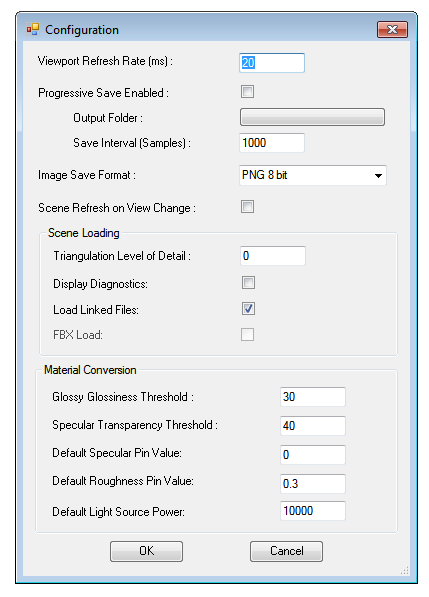The height and width of the screenshot is (597, 429).
Task: Uncheck the Load Linked Files checkbox
Action: click(248, 308)
